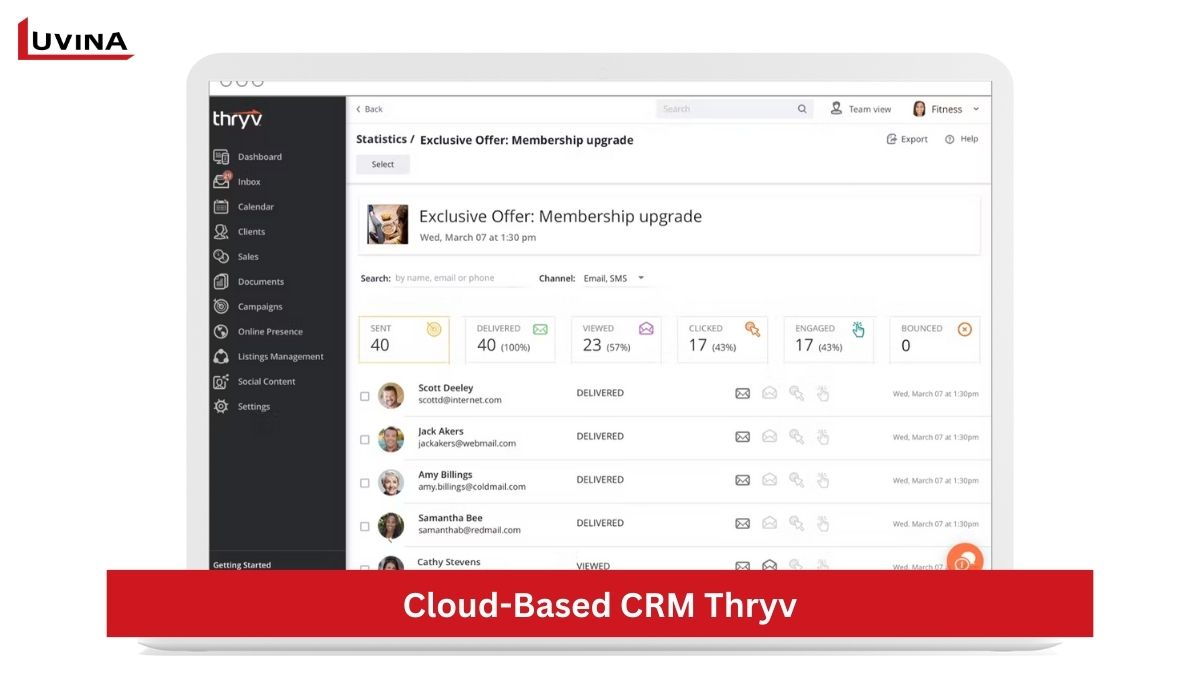This screenshot has width=1200, height=675.
Task: Click the Back link
Action: (x=369, y=109)
